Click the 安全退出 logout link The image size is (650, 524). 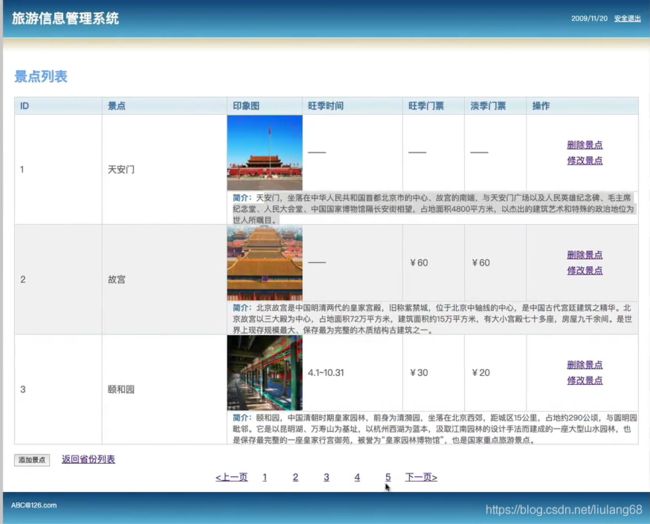coord(627,19)
